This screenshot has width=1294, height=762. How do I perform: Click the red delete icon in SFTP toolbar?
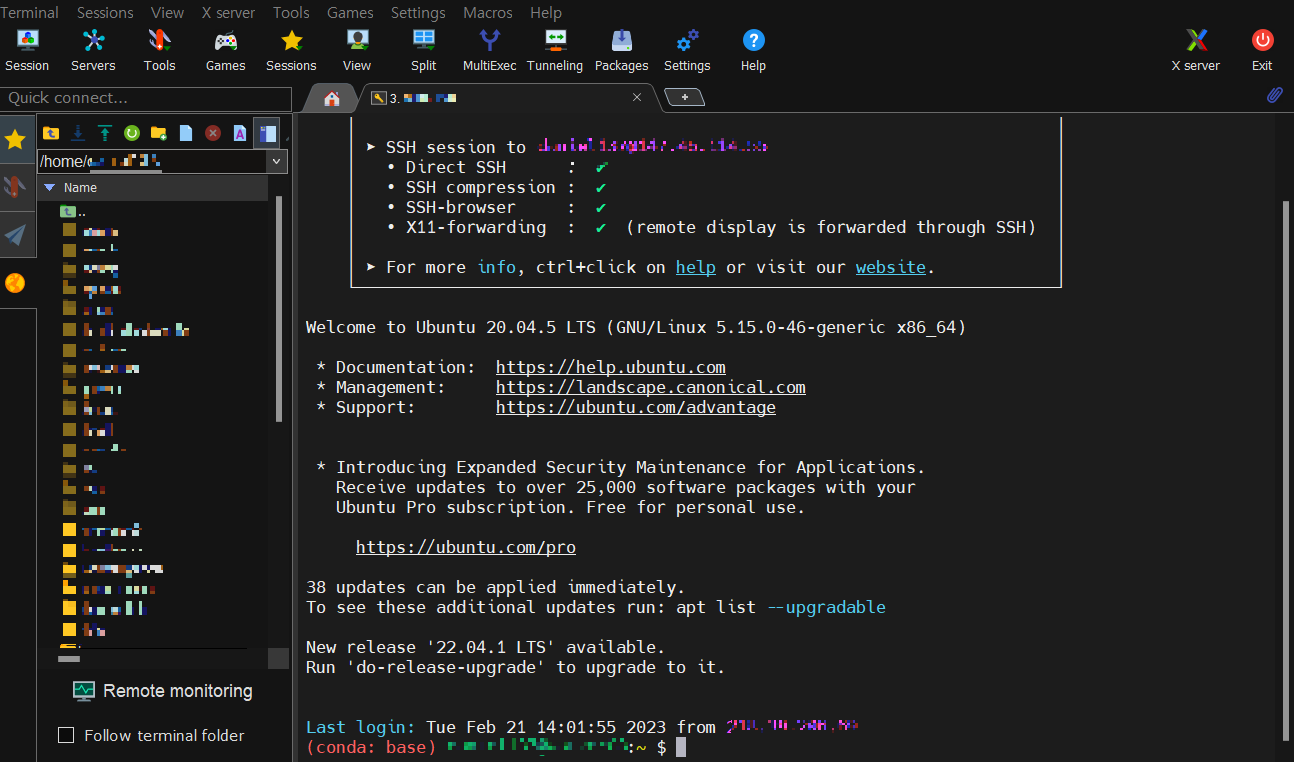pyautogui.click(x=213, y=132)
